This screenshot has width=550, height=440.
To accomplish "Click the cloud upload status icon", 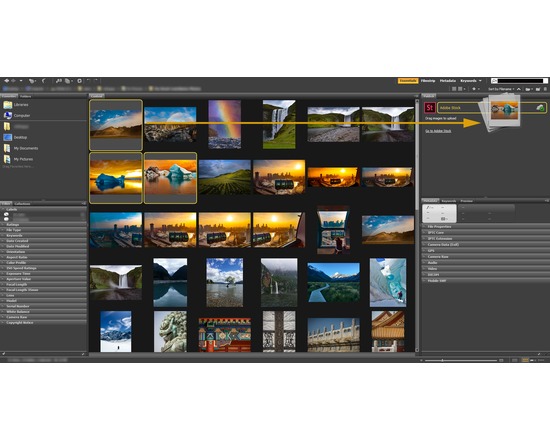I will tap(541, 108).
